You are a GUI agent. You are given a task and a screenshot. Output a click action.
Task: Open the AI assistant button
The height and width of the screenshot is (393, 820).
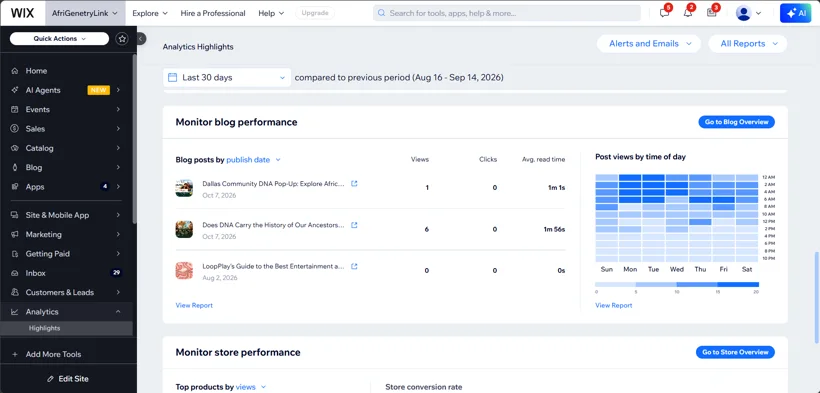coord(795,13)
